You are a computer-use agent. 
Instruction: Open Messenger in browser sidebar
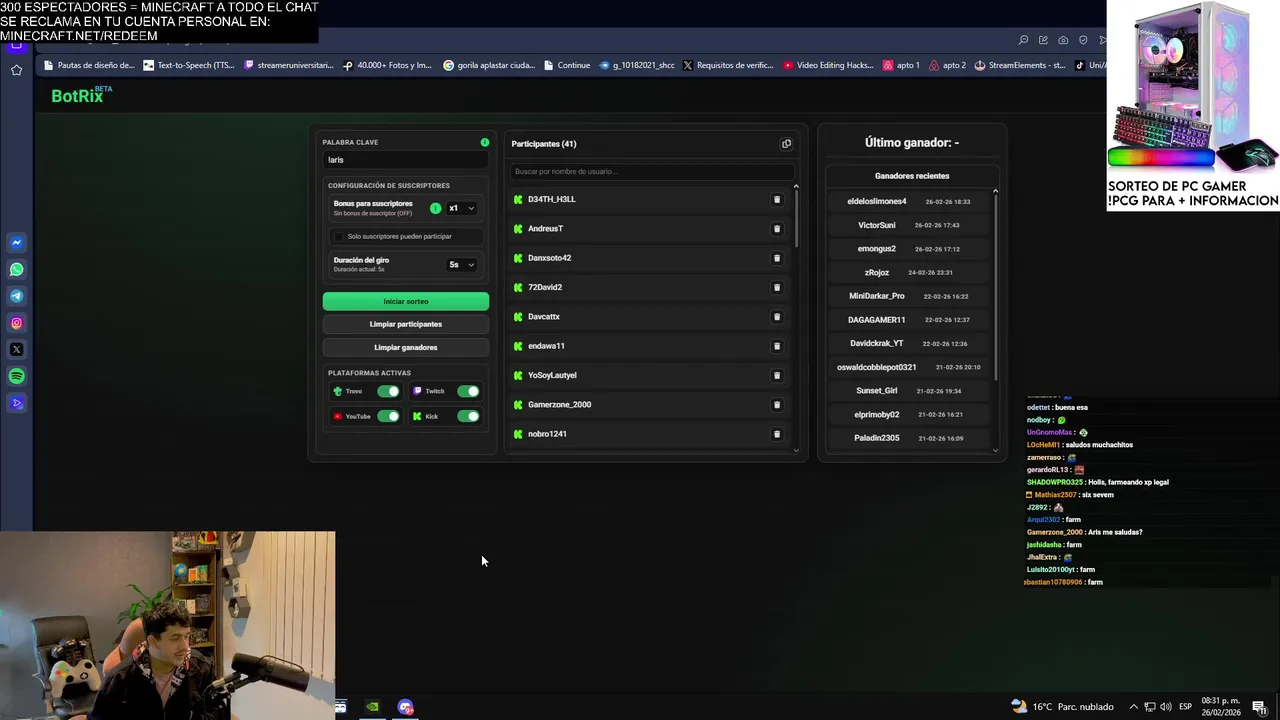[16, 243]
